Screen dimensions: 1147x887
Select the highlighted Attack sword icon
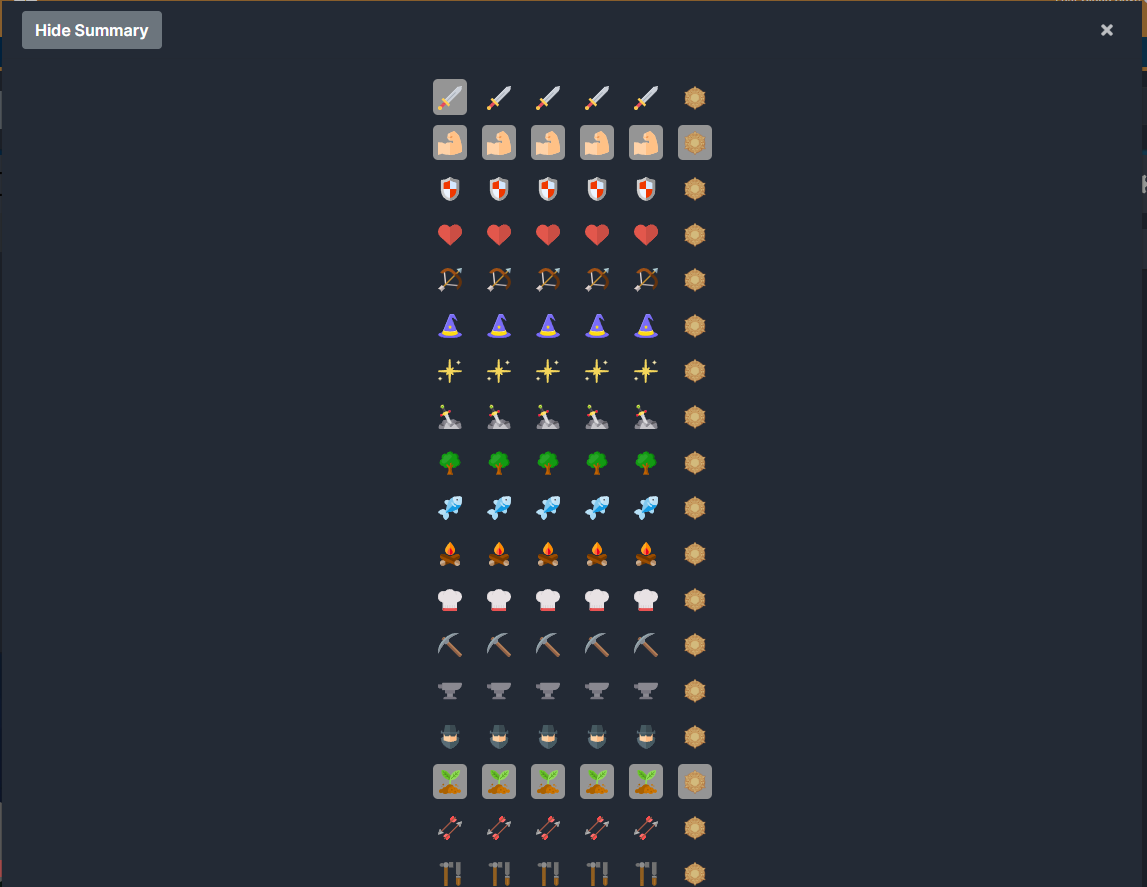(450, 97)
